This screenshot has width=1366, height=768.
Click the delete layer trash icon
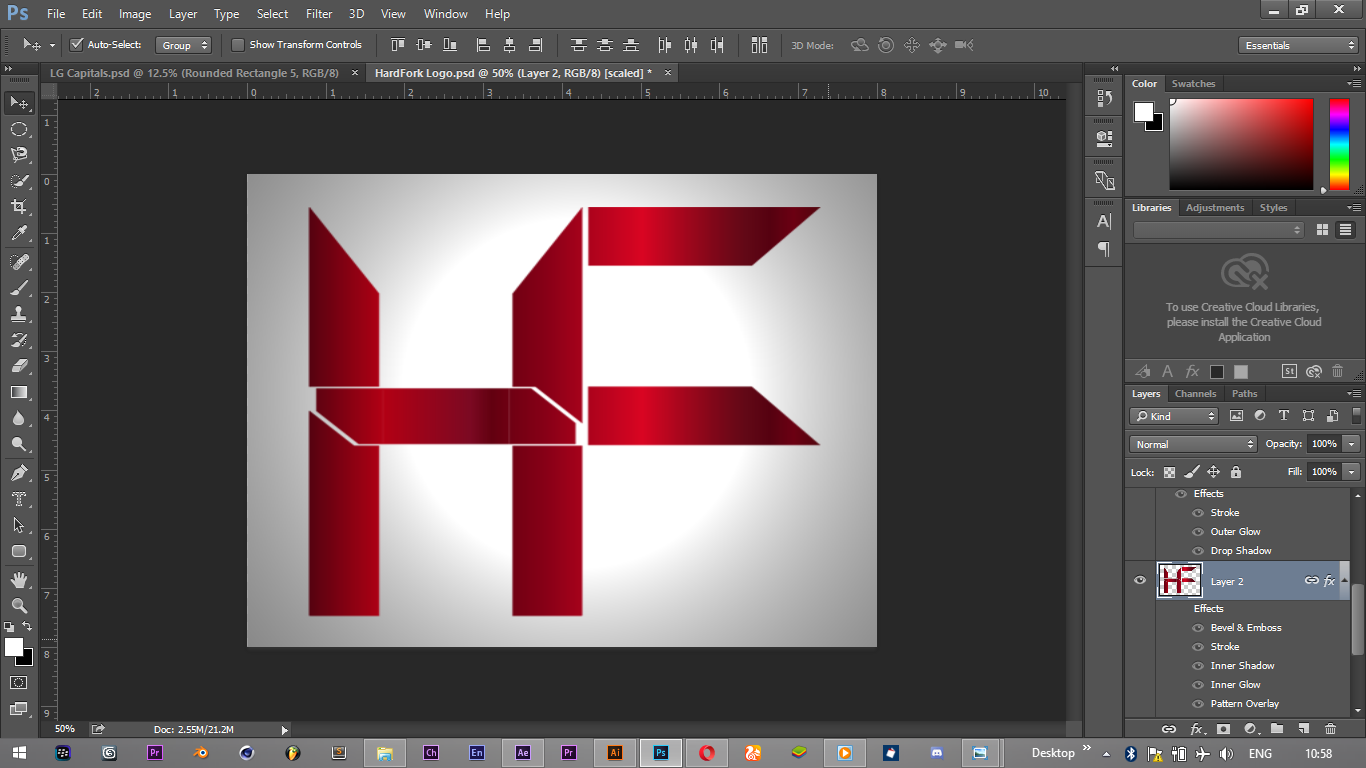[x=1330, y=729]
